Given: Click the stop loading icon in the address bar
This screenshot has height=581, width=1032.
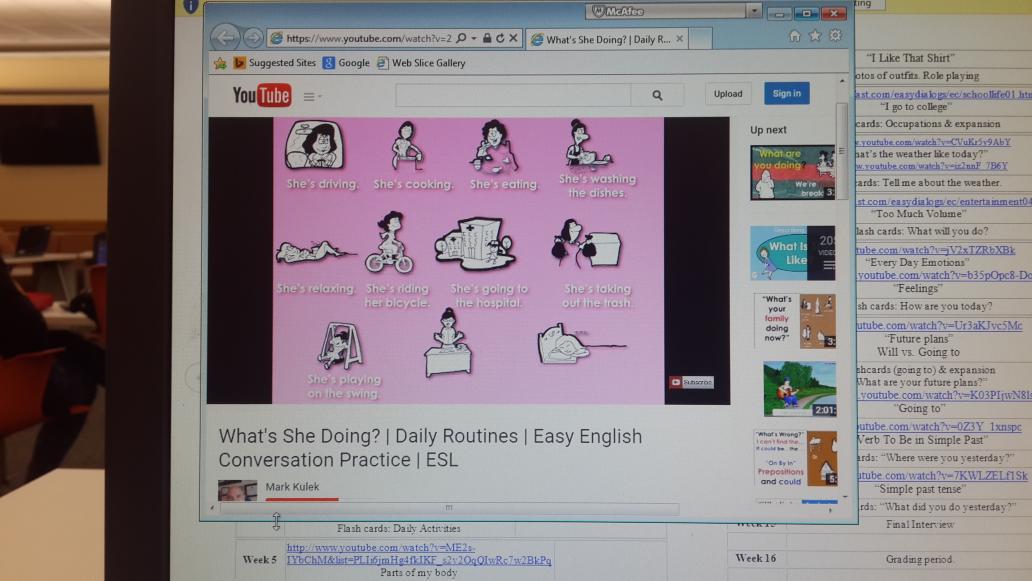Looking at the screenshot, I should click(x=512, y=38).
